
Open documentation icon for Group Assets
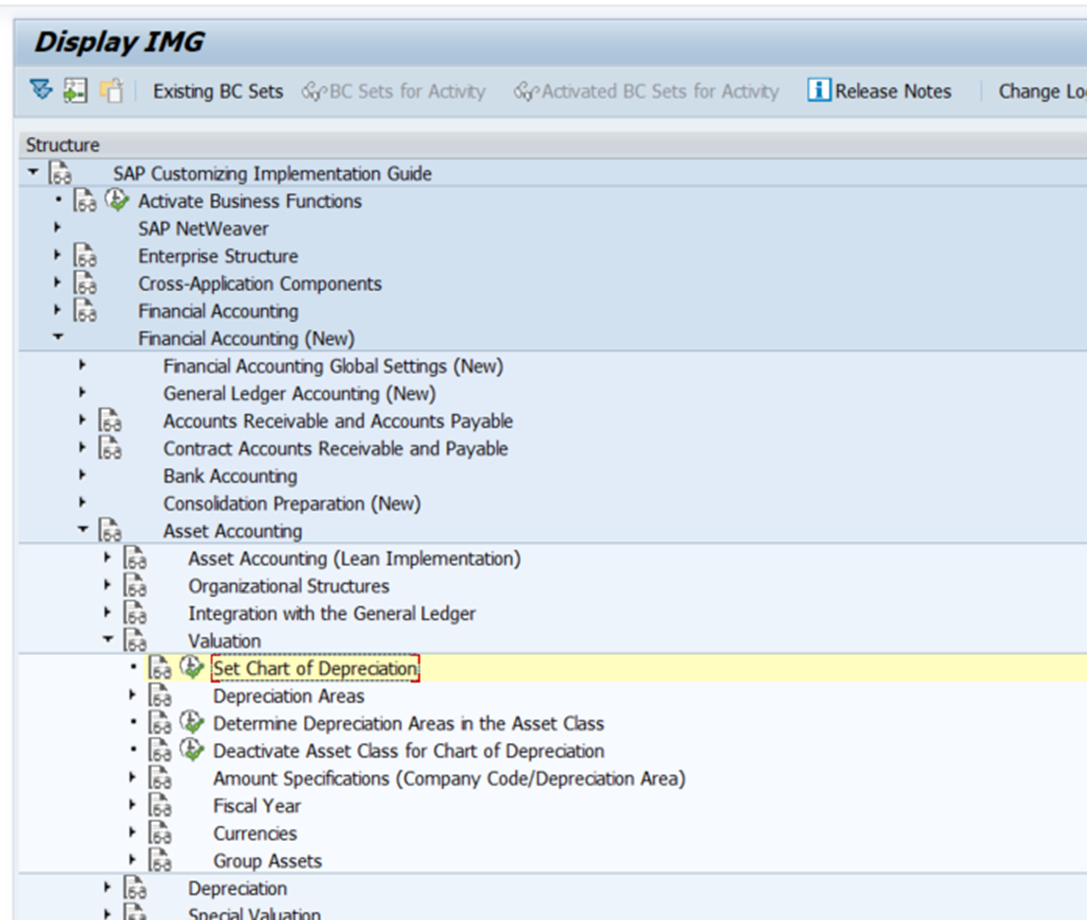159,860
